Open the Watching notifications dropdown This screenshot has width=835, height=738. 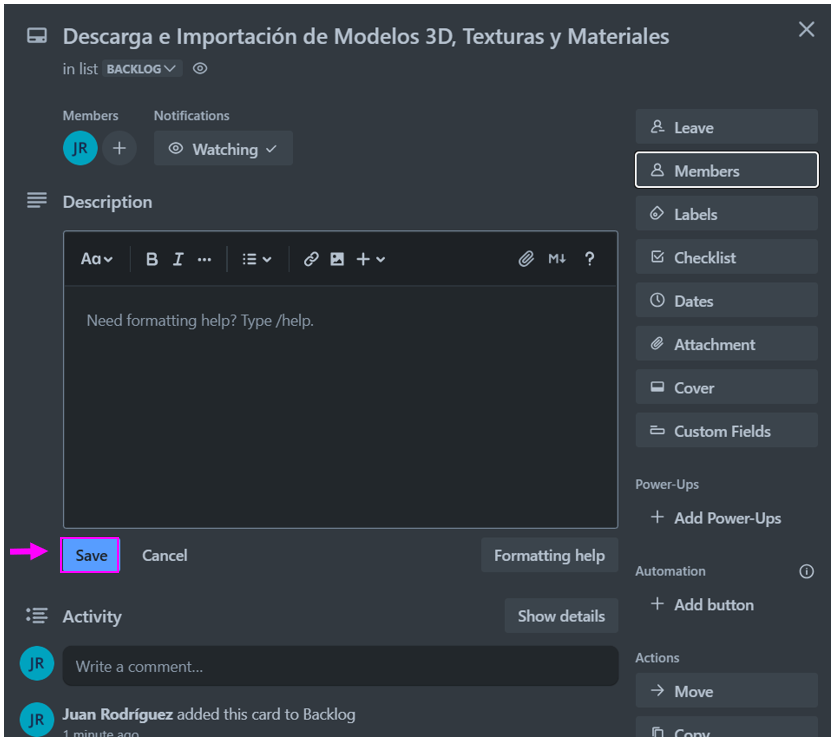pyautogui.click(x=223, y=148)
